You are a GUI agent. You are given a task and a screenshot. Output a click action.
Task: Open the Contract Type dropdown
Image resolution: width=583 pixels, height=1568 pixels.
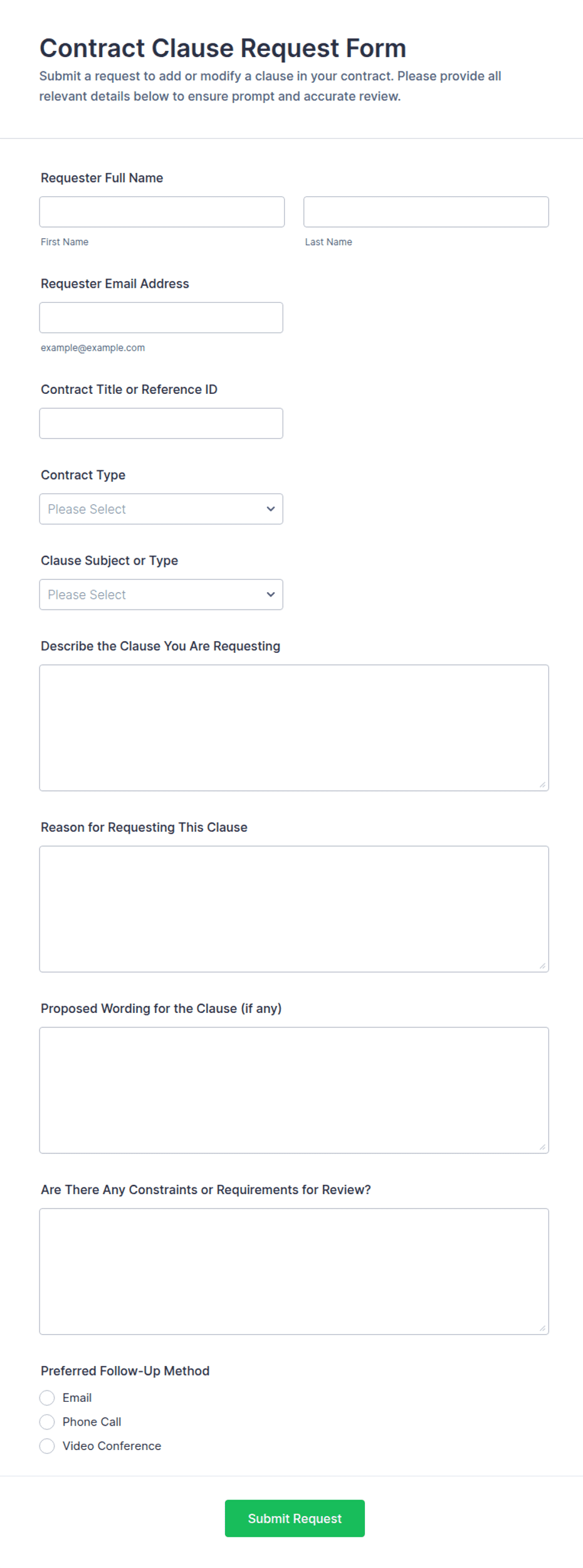tap(161, 509)
